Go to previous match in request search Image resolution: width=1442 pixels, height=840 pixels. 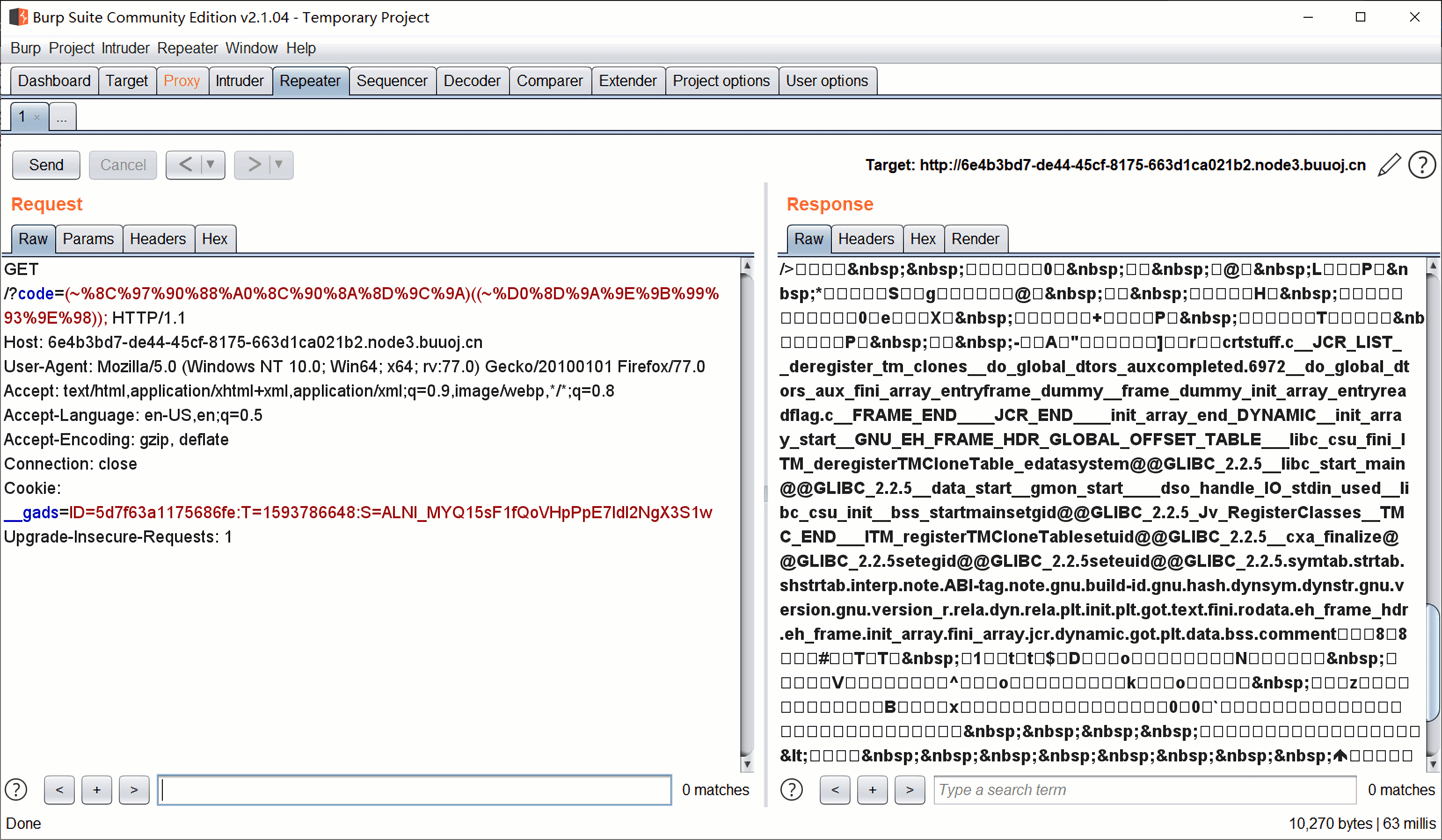tap(59, 789)
